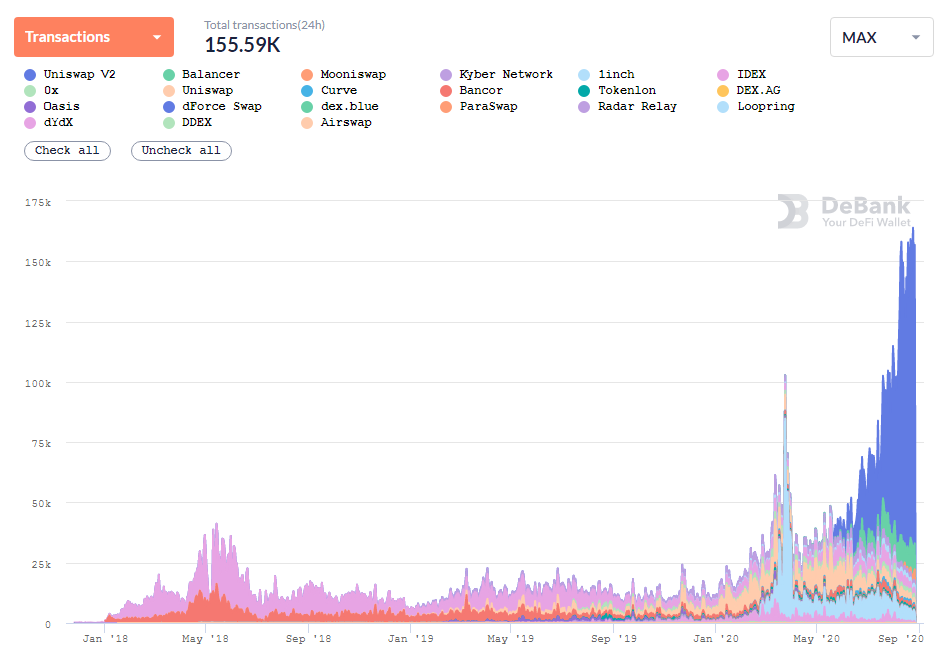Click the 125k y-axis label
This screenshot has height=664, width=942.
tap(38, 324)
